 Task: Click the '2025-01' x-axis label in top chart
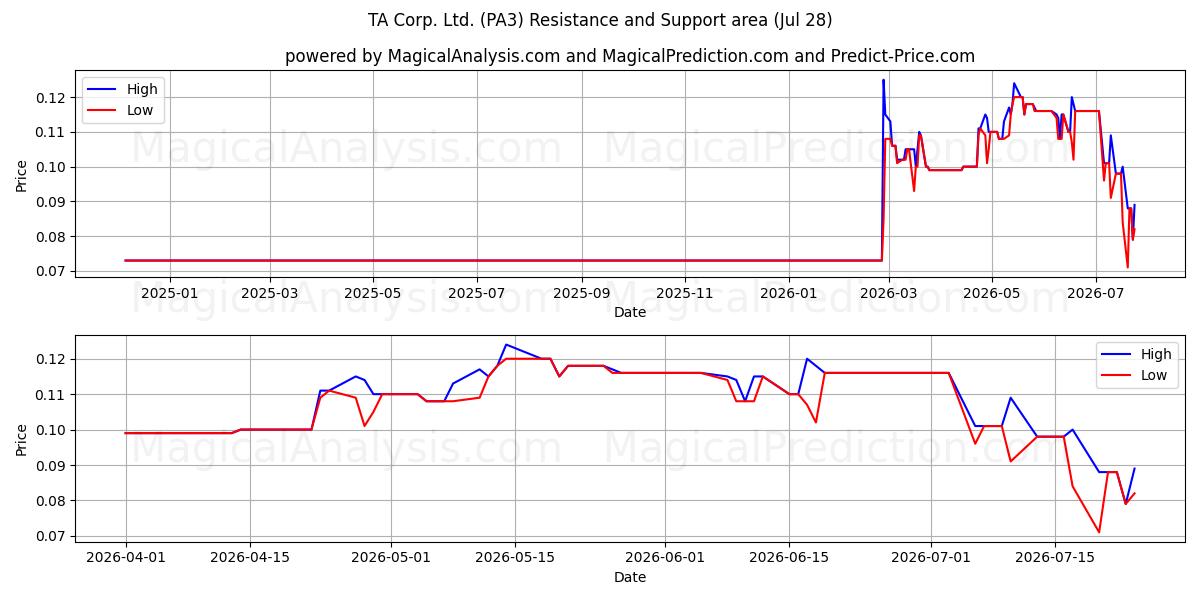click(169, 293)
